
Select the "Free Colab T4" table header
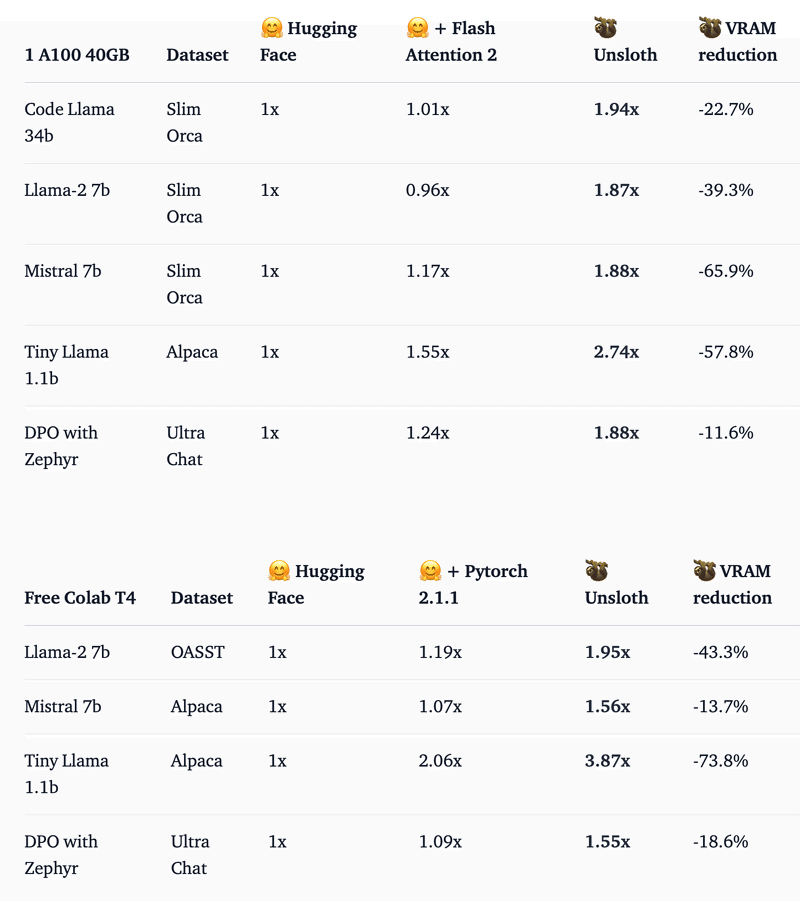pyautogui.click(x=80, y=598)
